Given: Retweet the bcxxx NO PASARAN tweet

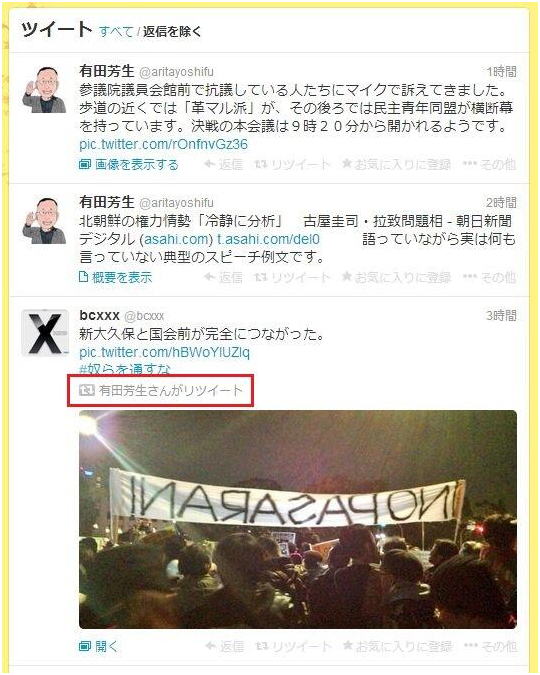Looking at the screenshot, I should pyautogui.click(x=293, y=646).
